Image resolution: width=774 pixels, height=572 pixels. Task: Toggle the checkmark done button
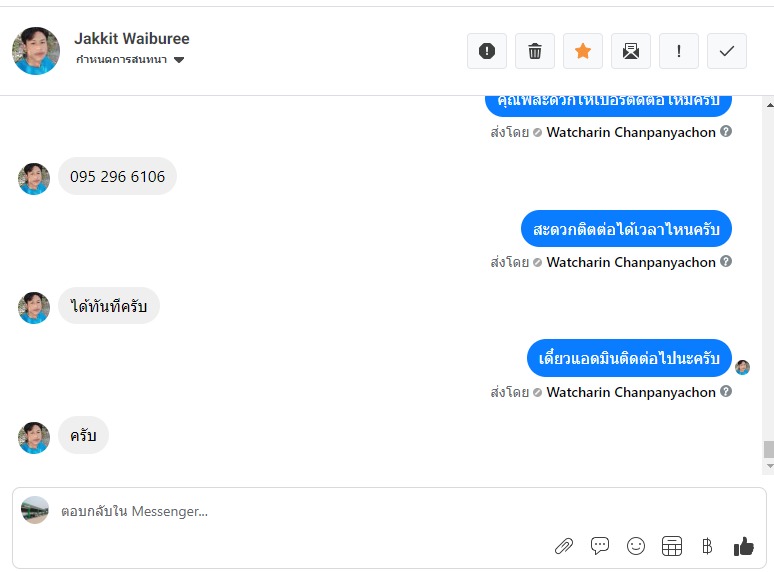[x=727, y=51]
